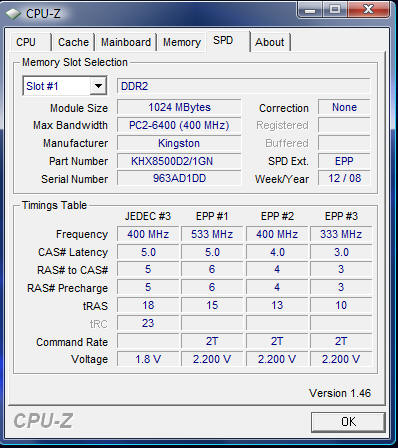The width and height of the screenshot is (398, 448).
Task: Click the SPD Ext. value EPP
Action: [x=344, y=161]
